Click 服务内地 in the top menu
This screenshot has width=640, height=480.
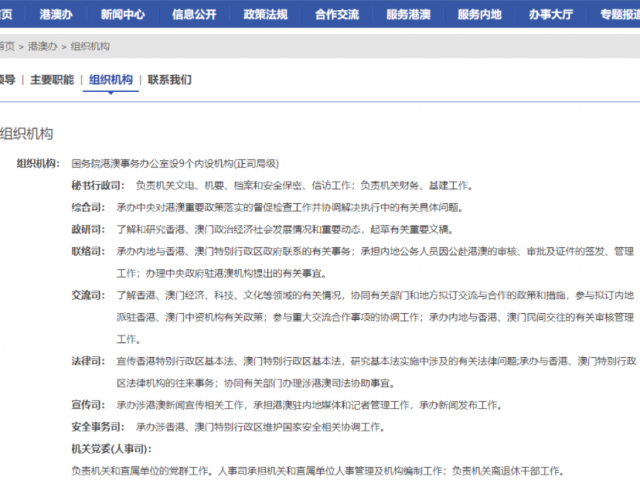[x=480, y=15]
